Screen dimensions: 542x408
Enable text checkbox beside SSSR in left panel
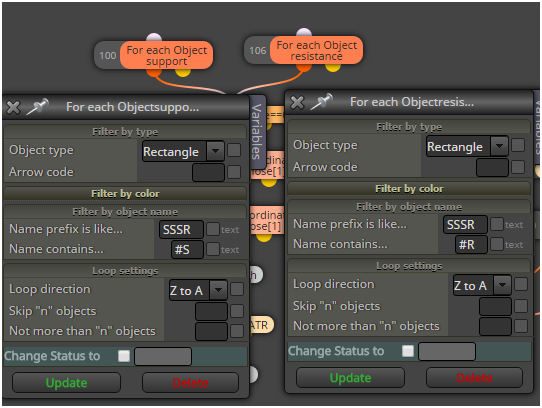point(213,229)
